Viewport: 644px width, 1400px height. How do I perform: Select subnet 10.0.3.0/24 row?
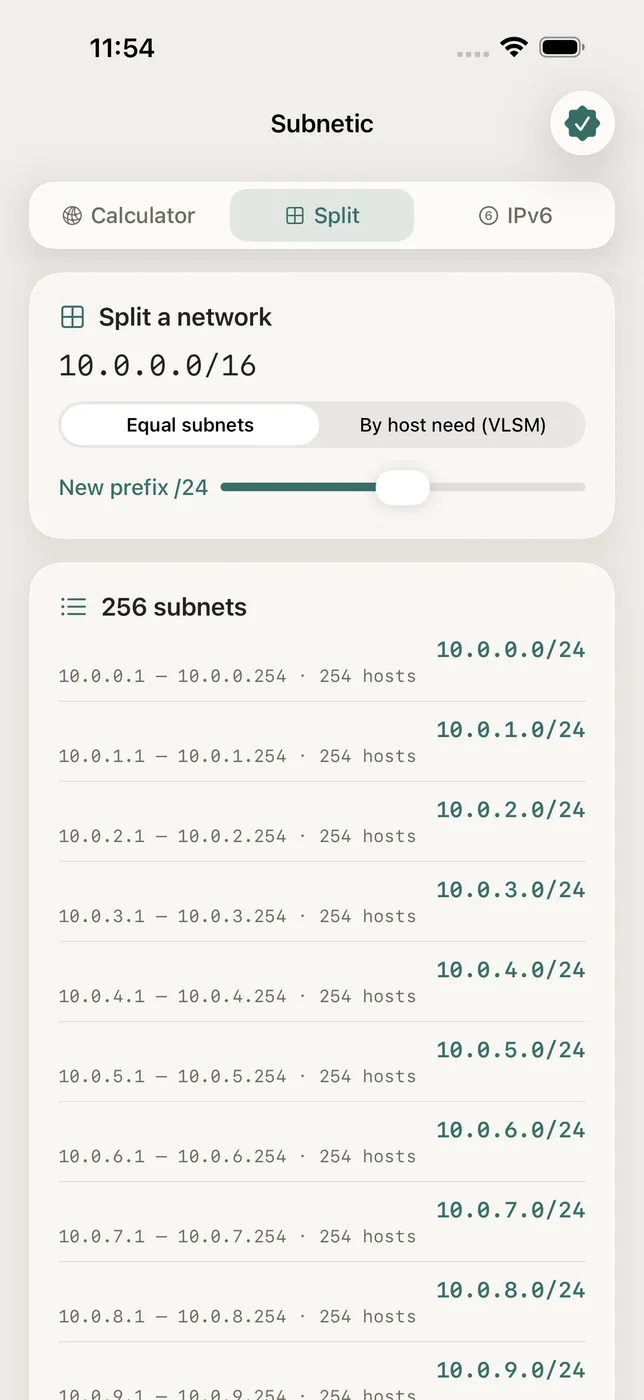(x=322, y=902)
